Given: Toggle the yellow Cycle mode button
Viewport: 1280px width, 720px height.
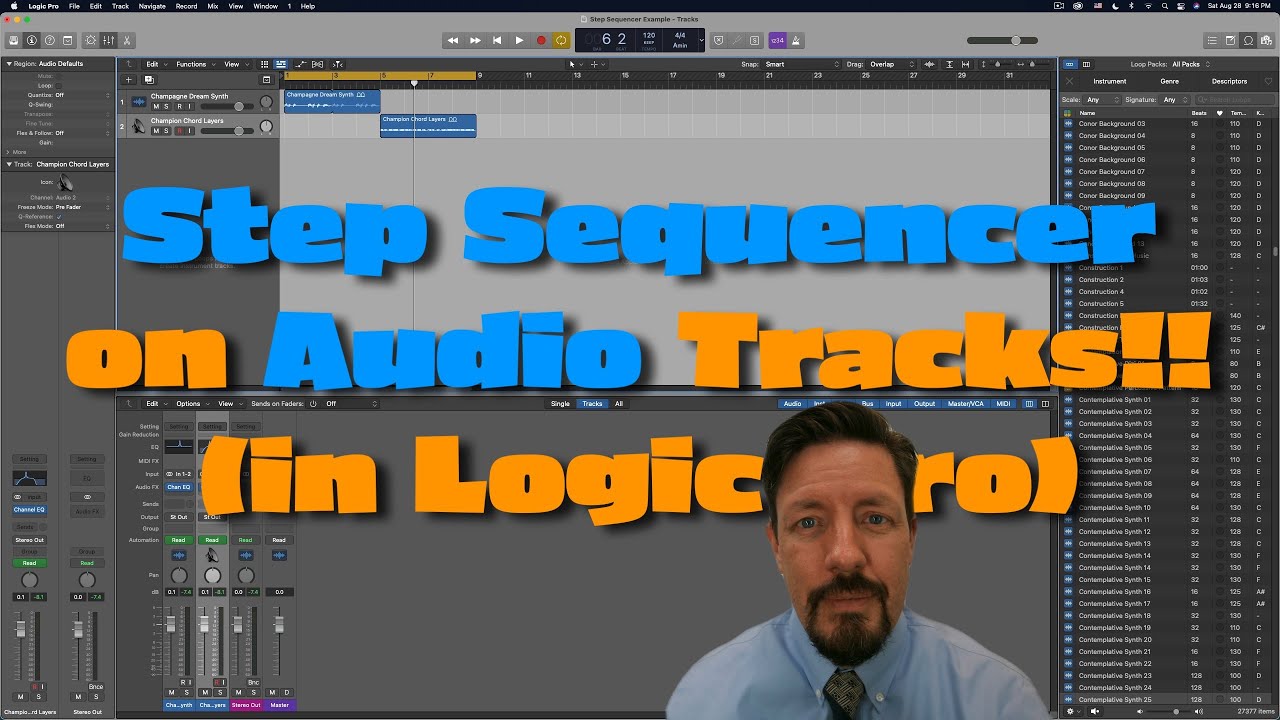Looking at the screenshot, I should [x=562, y=41].
